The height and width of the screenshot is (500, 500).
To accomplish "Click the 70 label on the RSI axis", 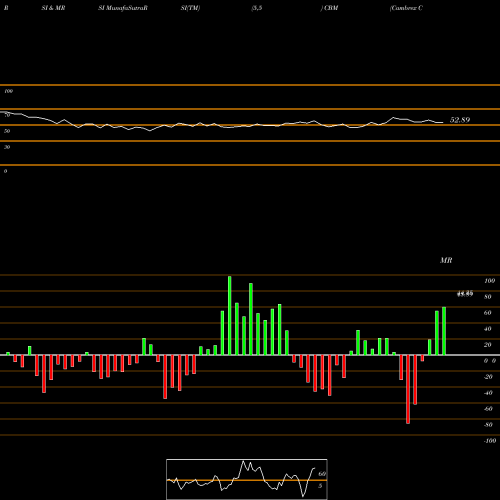I will [x=7, y=115].
